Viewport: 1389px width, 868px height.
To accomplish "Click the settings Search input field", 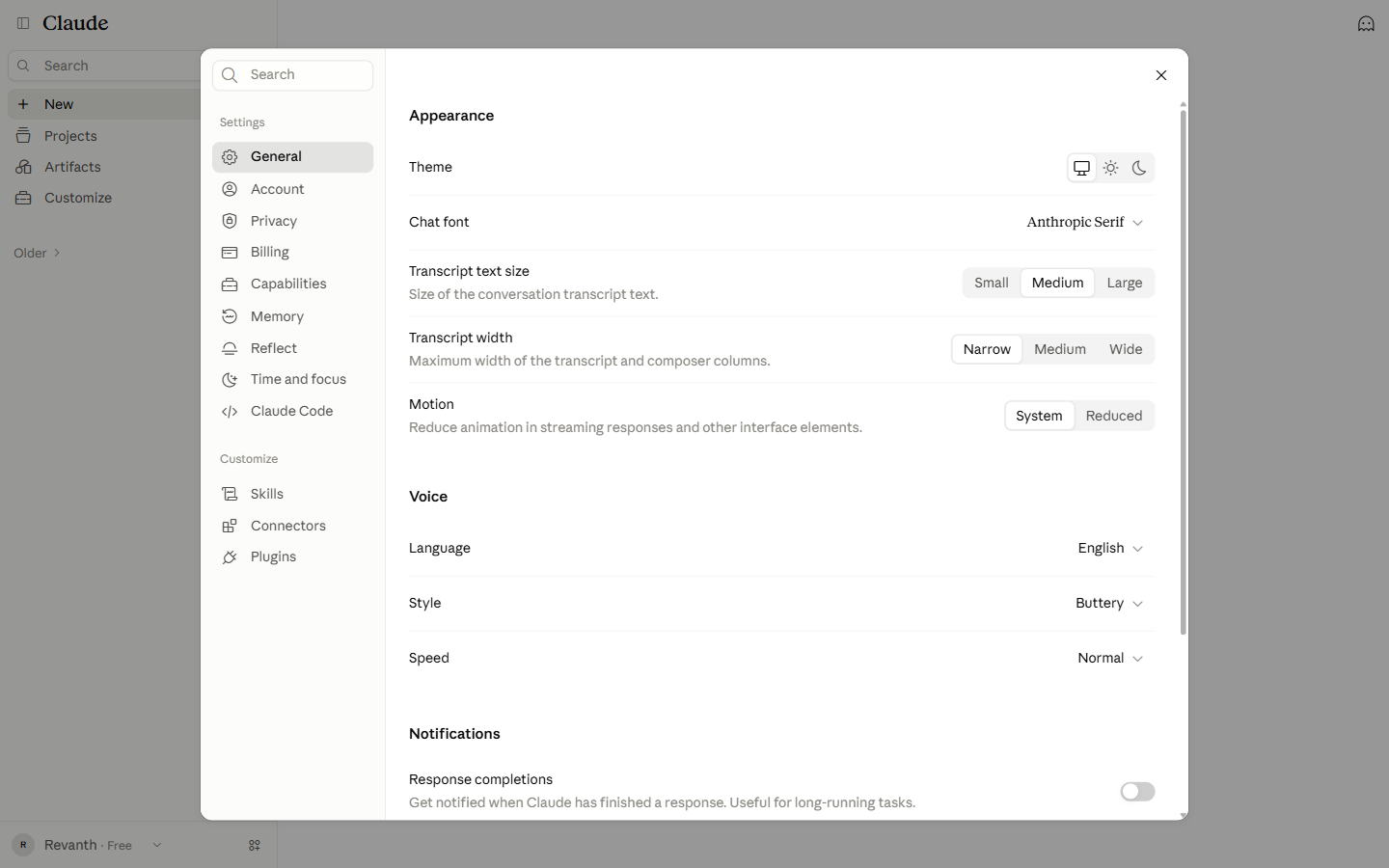I will click(x=292, y=75).
